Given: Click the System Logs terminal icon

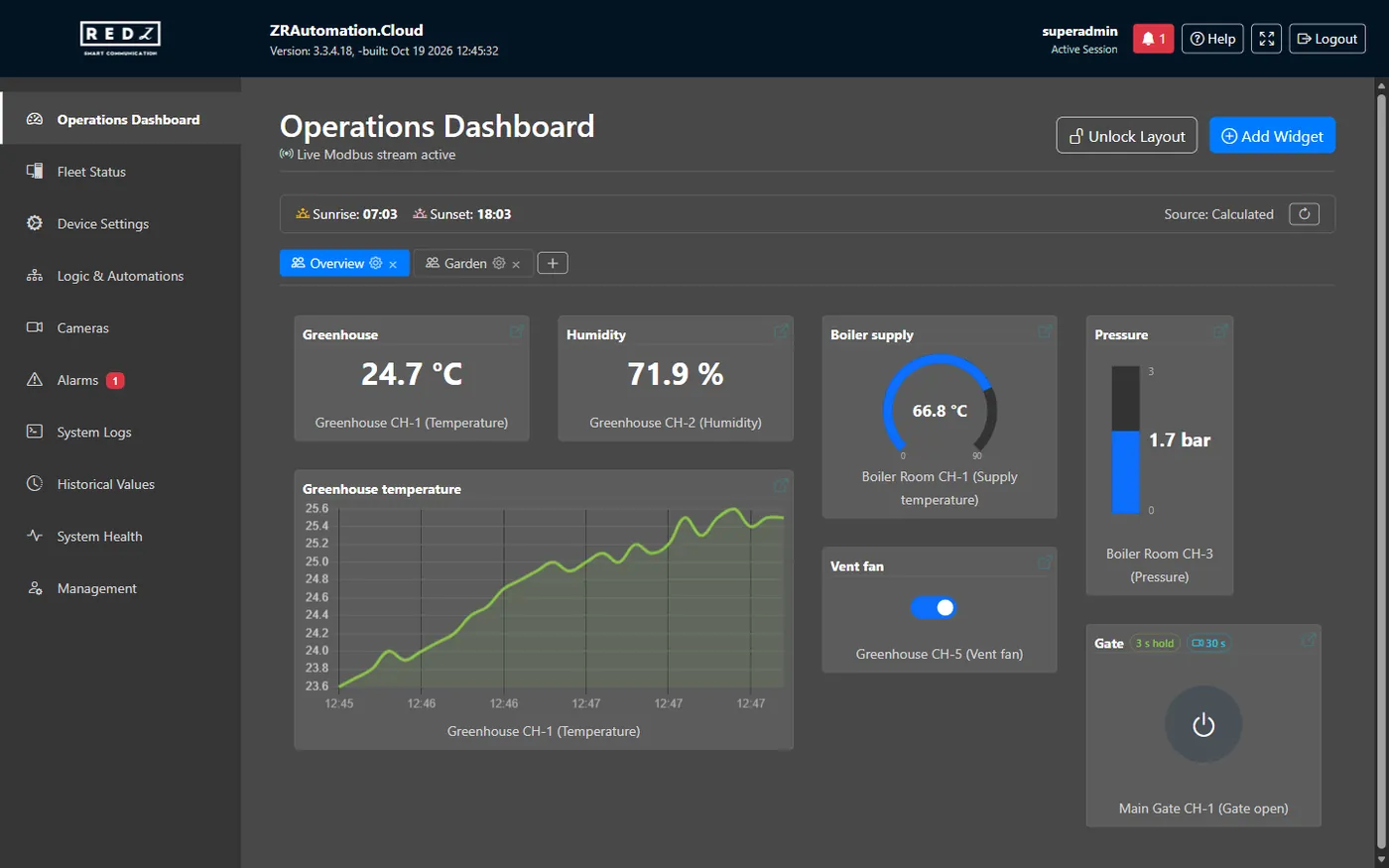Looking at the screenshot, I should pyautogui.click(x=35, y=432).
